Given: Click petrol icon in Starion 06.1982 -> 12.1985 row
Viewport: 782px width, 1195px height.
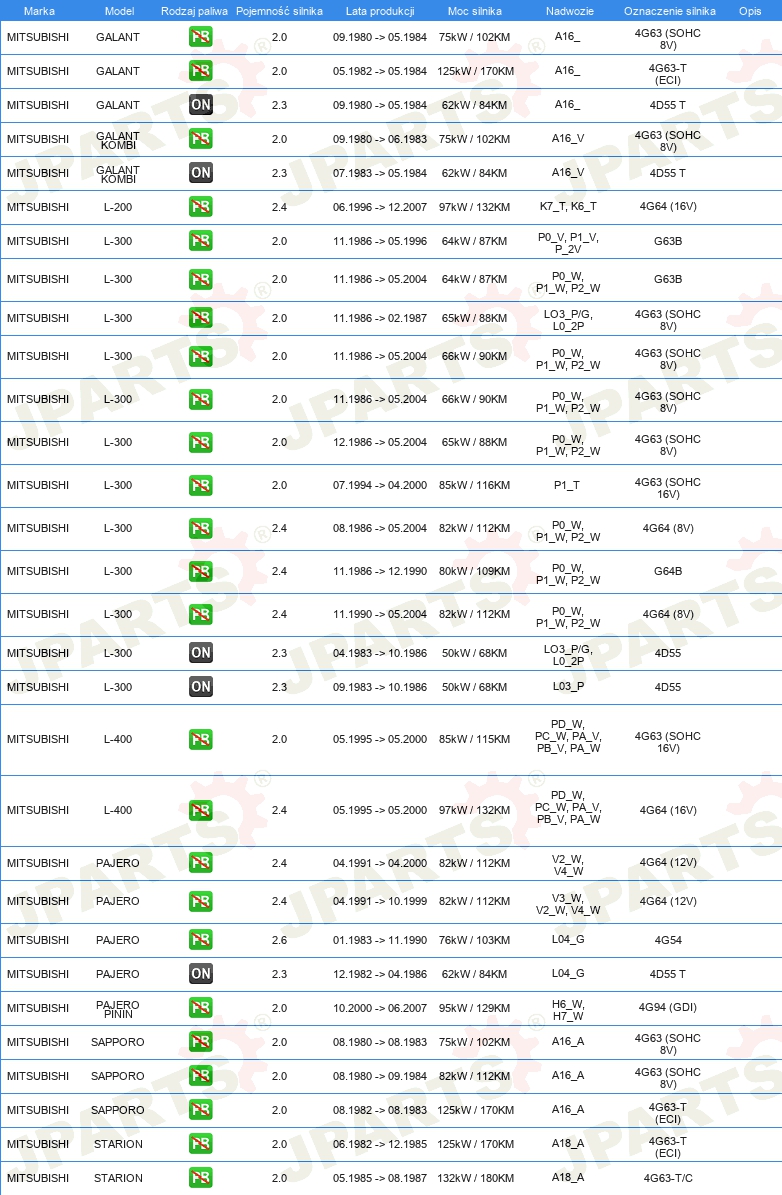Looking at the screenshot, I should point(200,1143).
